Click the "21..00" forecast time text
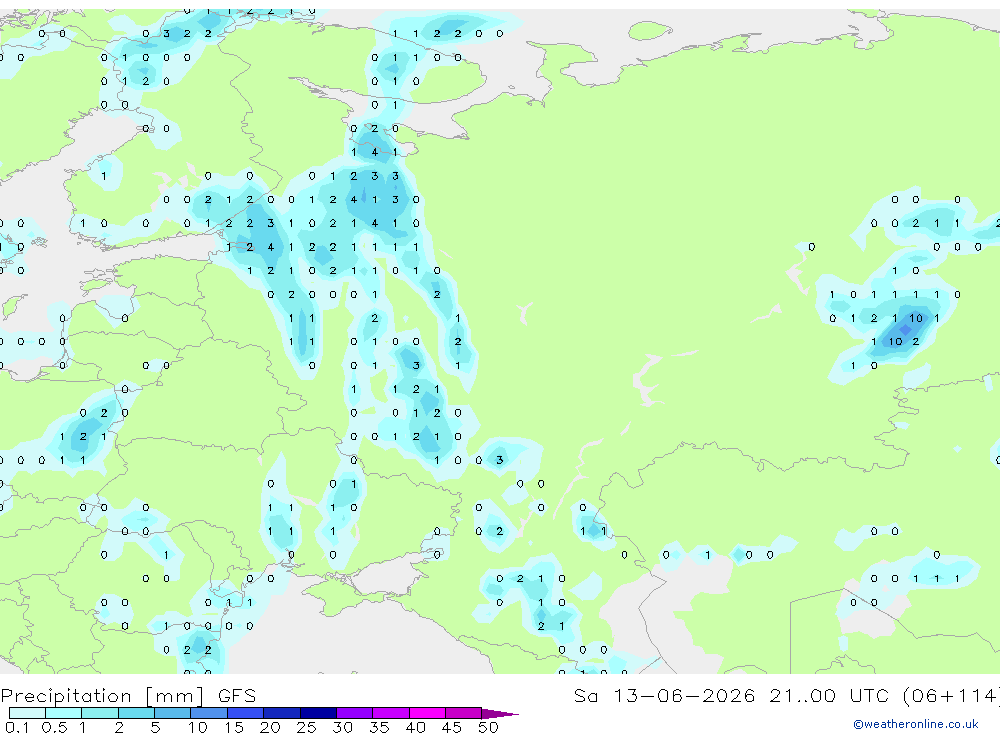This screenshot has height=733, width=1000. pyautogui.click(x=802, y=695)
